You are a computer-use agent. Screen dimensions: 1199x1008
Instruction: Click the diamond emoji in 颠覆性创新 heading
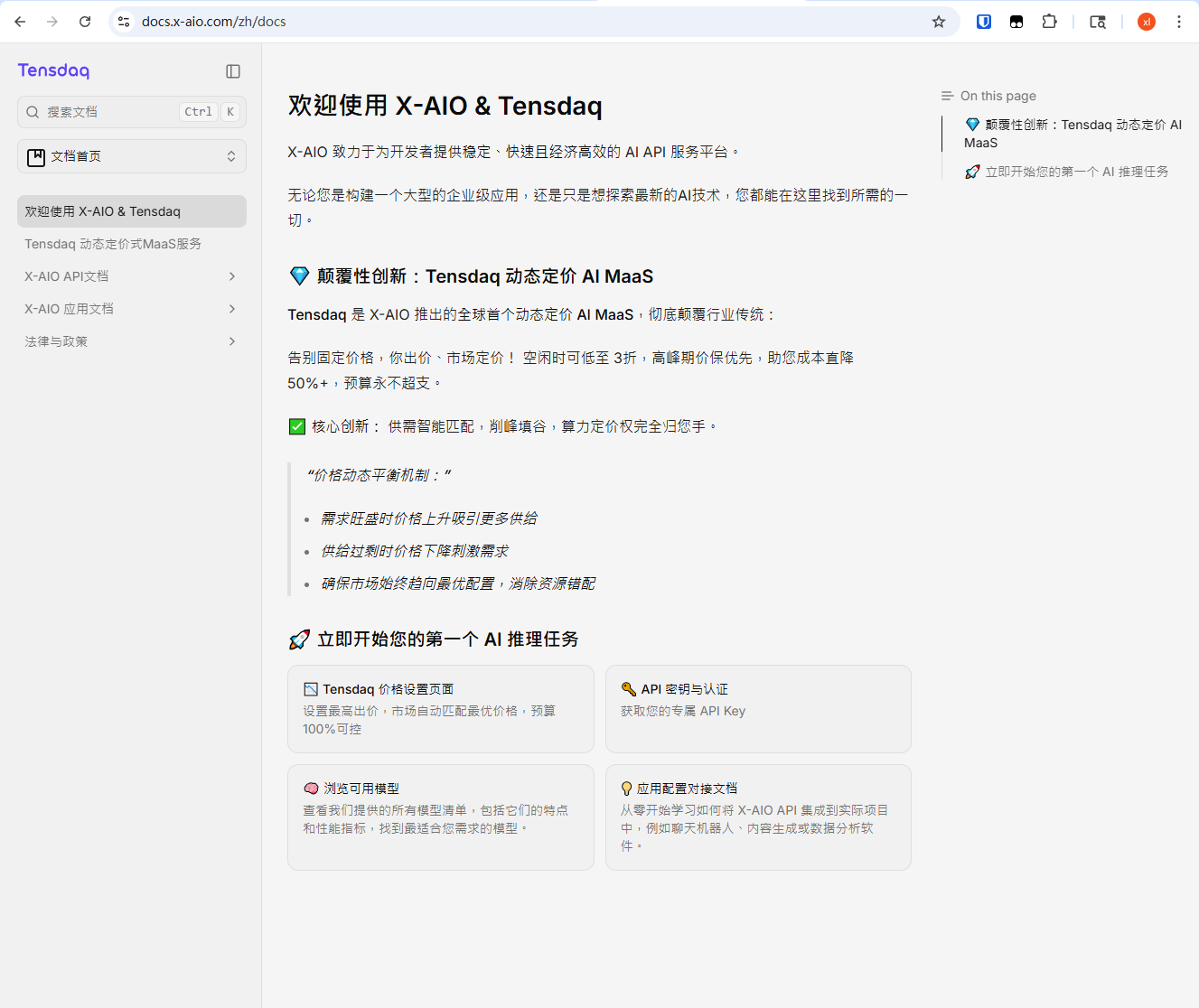click(299, 276)
